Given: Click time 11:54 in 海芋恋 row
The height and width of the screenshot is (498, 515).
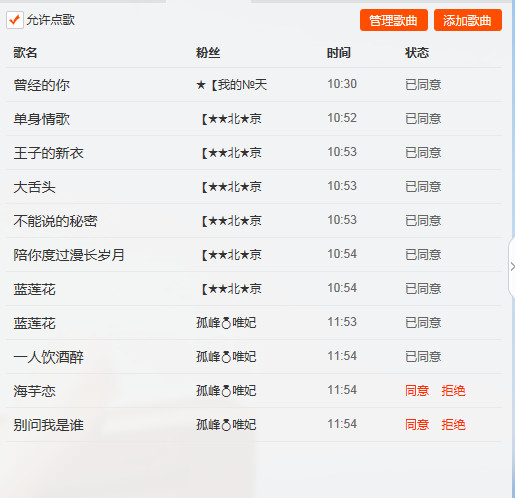Looking at the screenshot, I should 342,390.
